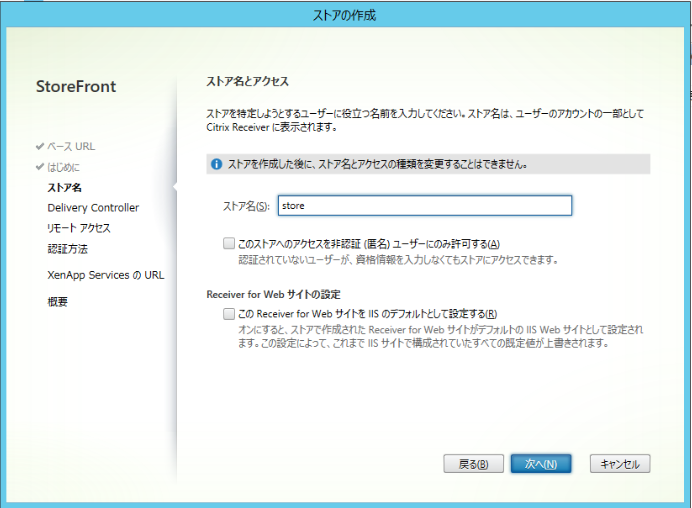Check the set Receiver for Web as IIS default box
The image size is (692, 508).
click(229, 314)
